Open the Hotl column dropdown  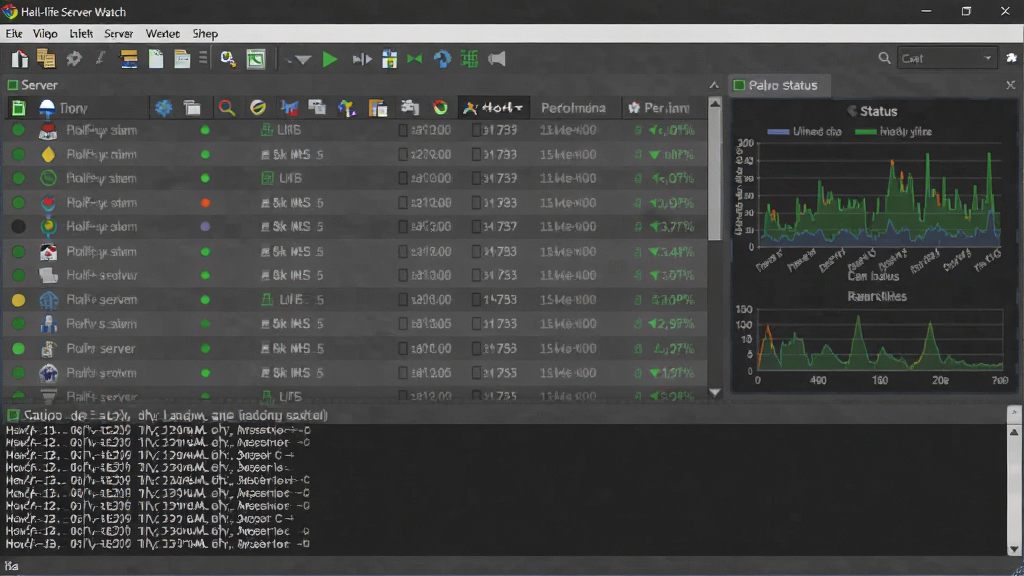[519, 108]
